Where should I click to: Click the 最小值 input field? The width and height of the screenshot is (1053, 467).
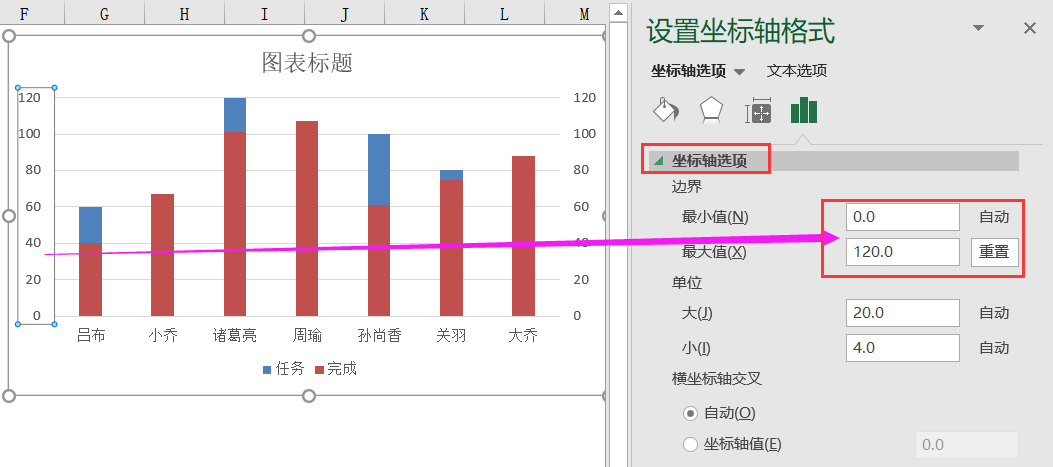(903, 217)
